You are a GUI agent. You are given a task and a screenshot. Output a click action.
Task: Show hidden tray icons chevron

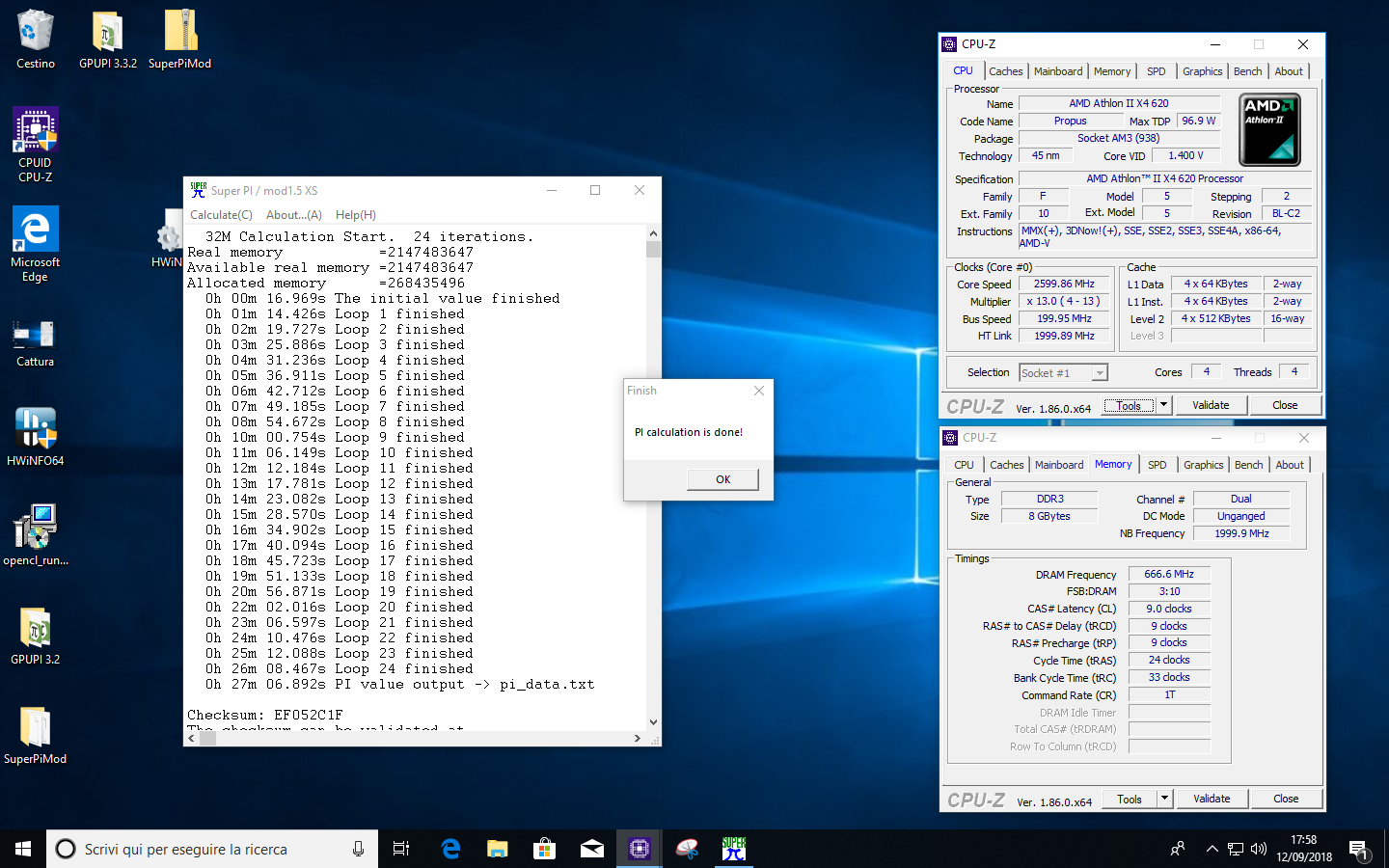[1212, 849]
